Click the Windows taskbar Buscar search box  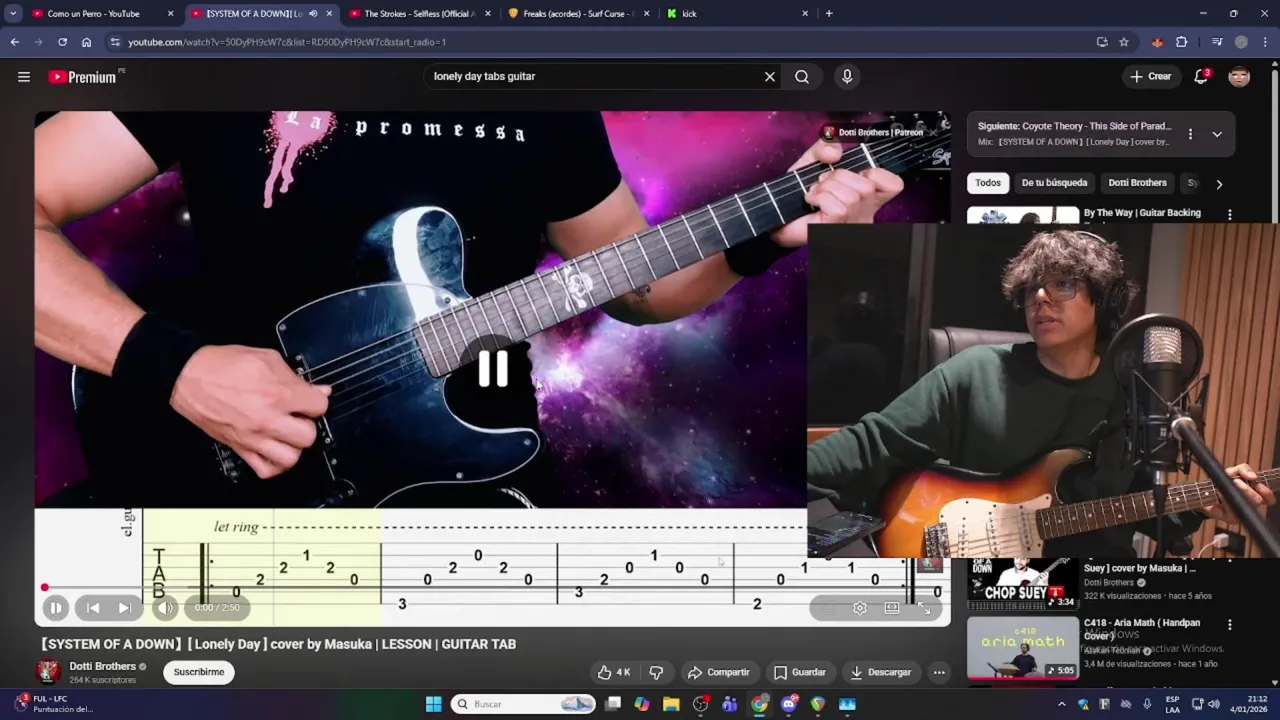524,704
